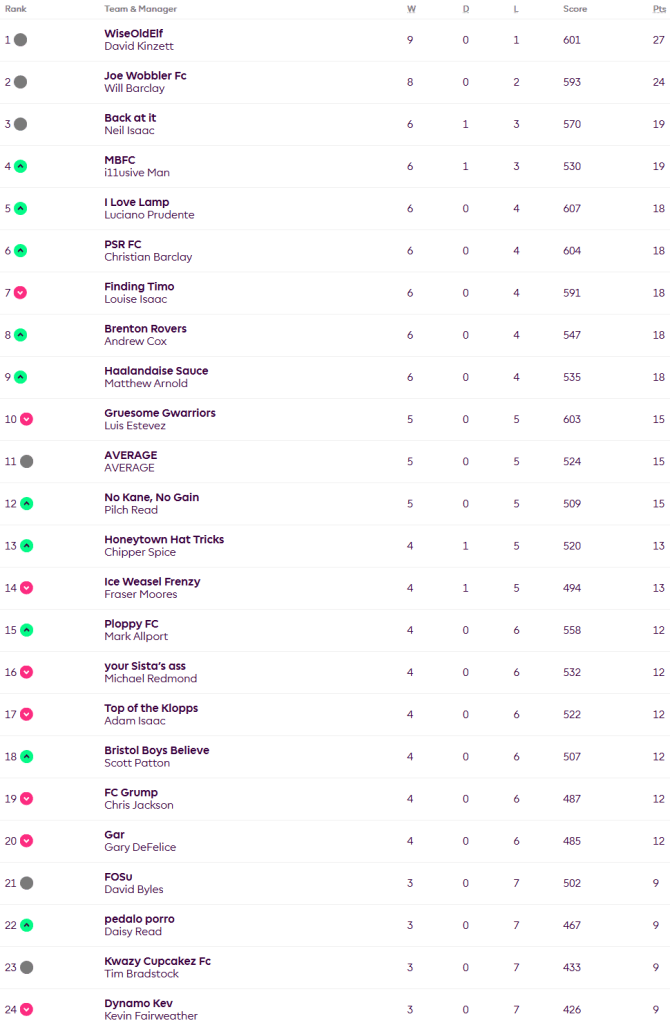Click the green up arrow beside pedalo porro
Image resolution: width=670 pixels, height=1023 pixels.
click(x=27, y=925)
